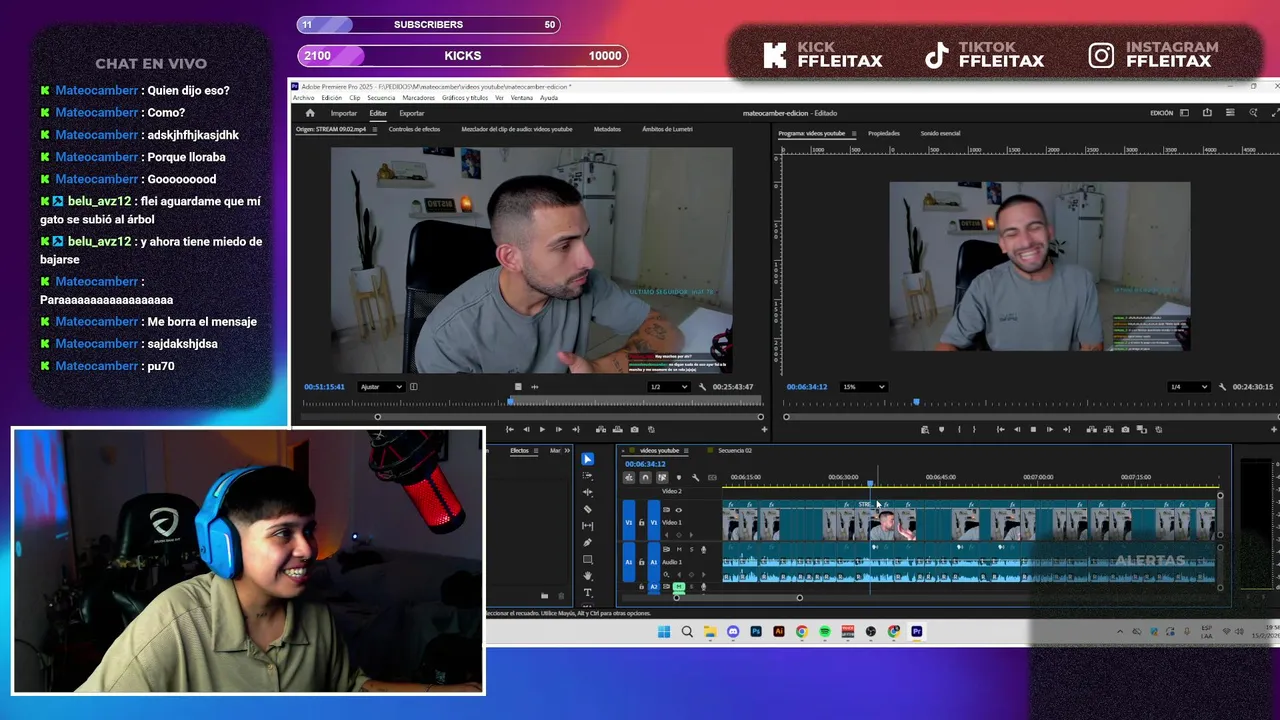Click program monitor playhead scrubber
This screenshot has height=720, width=1280.
point(916,402)
